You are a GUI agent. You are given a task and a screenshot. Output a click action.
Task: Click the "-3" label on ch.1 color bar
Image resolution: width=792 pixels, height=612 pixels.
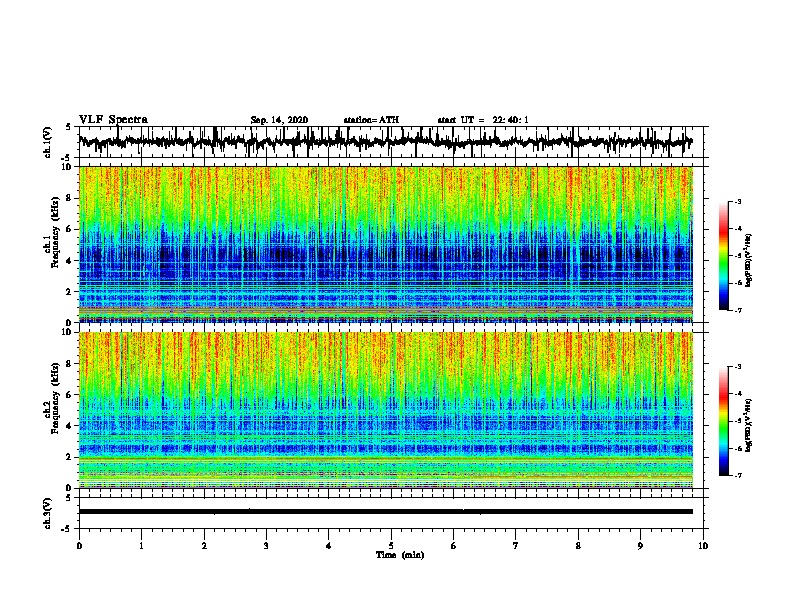(737, 202)
